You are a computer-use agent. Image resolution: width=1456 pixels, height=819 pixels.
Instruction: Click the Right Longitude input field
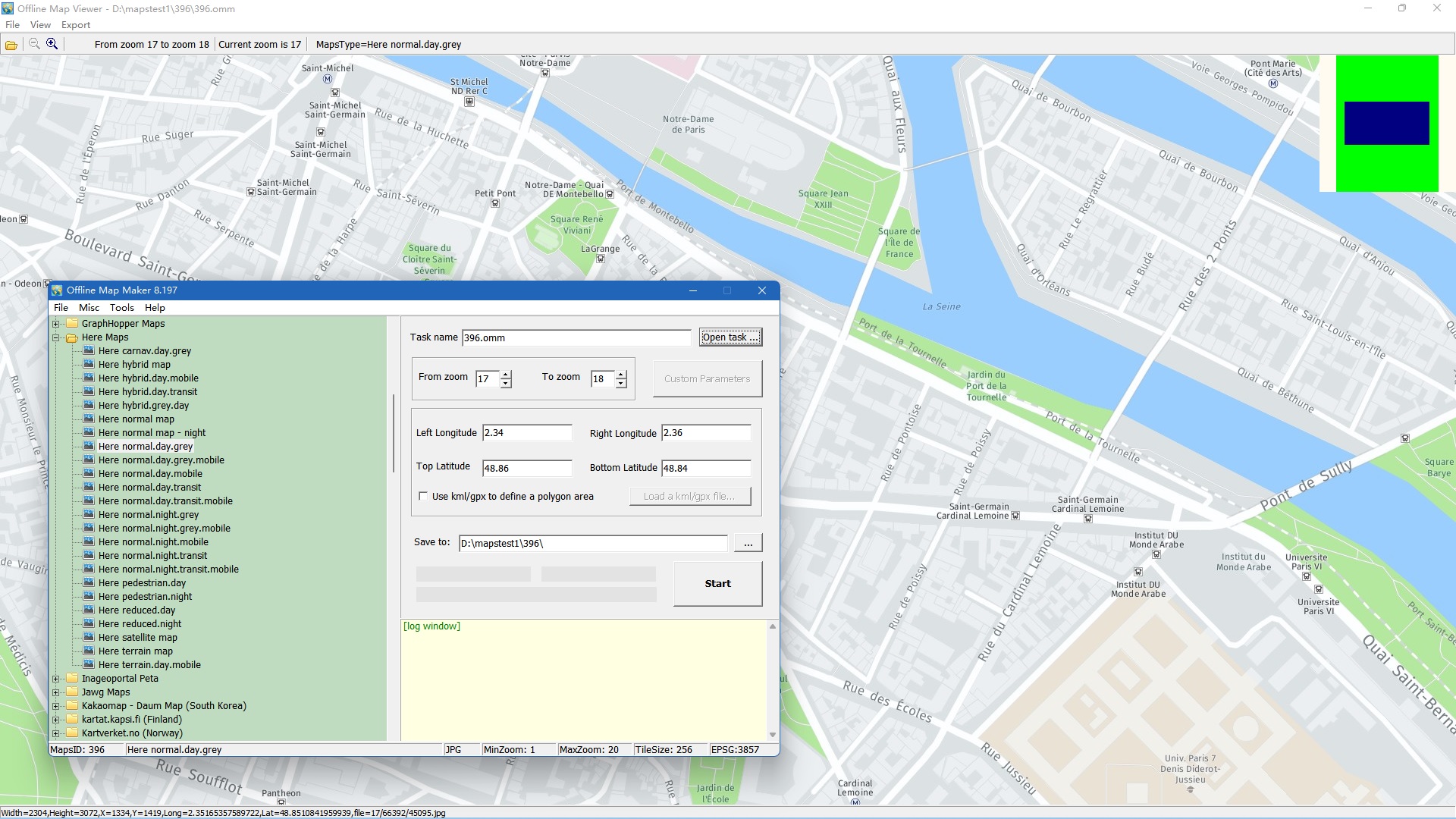click(x=706, y=432)
